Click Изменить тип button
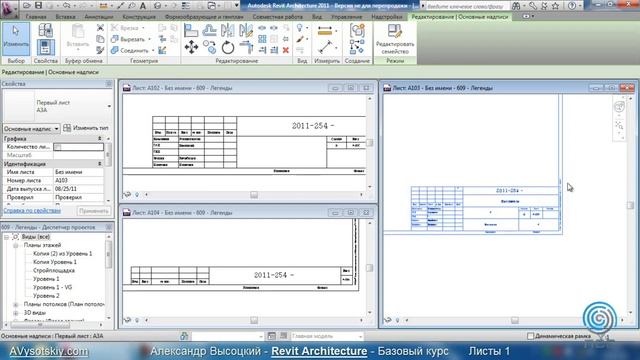640x360 pixels. (x=86, y=128)
